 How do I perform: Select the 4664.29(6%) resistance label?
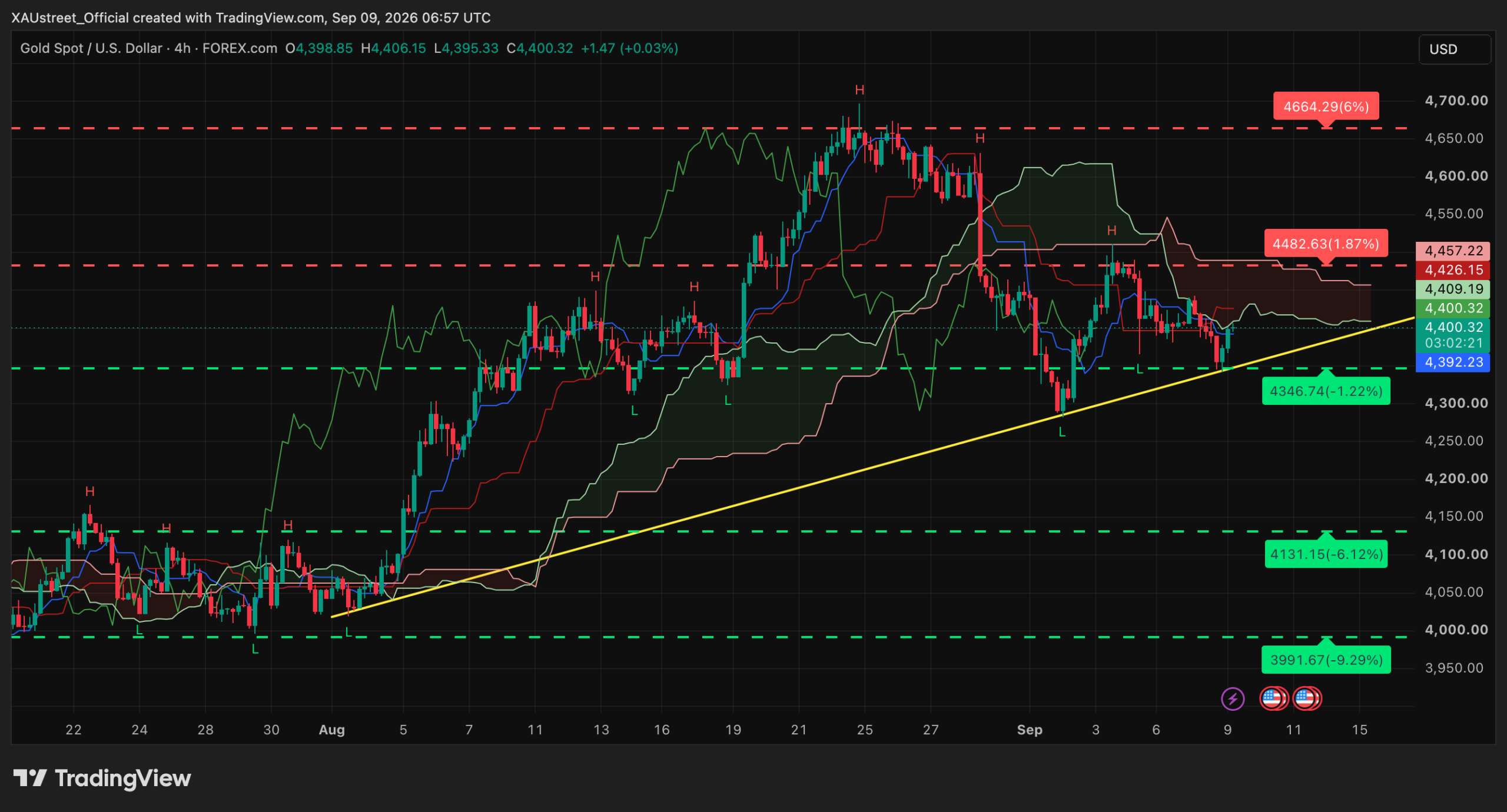tap(1326, 107)
